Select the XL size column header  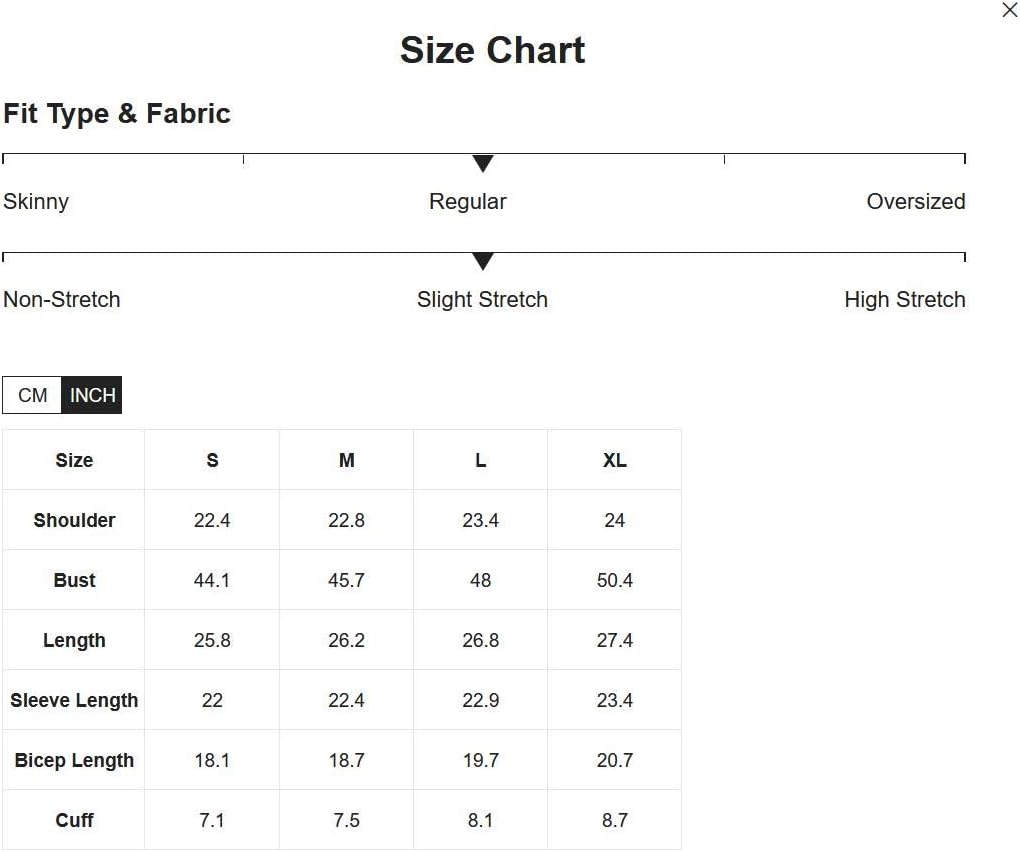tap(615, 460)
